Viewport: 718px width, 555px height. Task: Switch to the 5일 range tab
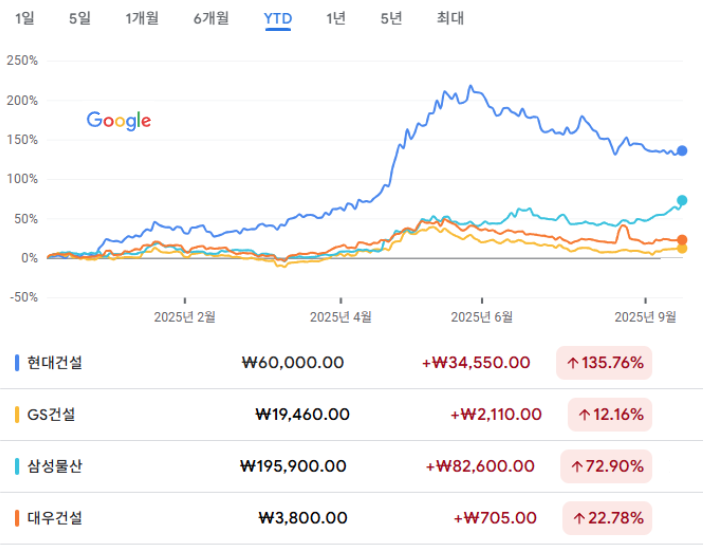(x=79, y=18)
